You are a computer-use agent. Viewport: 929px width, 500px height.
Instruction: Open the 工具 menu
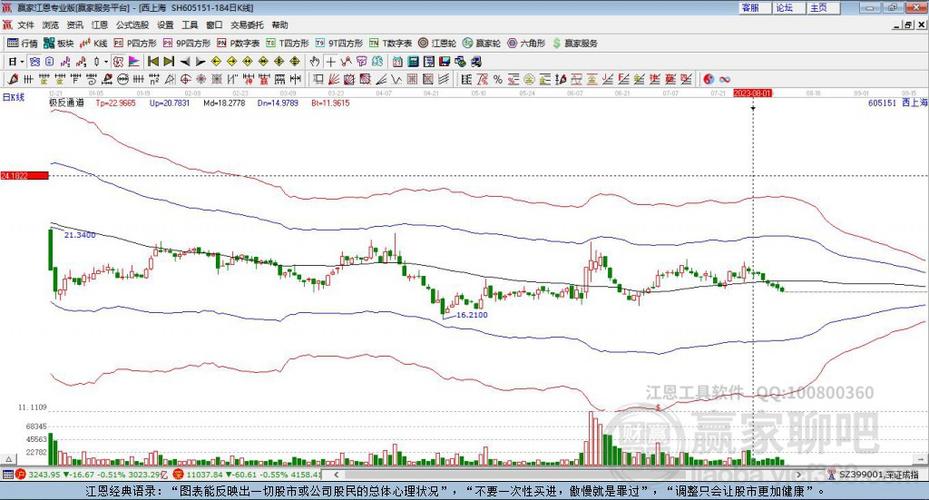click(190, 25)
